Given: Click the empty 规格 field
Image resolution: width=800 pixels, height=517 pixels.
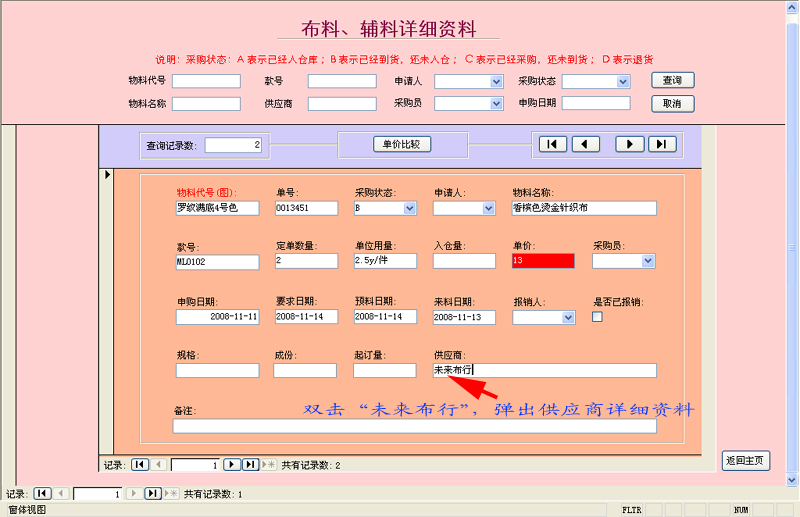Looking at the screenshot, I should coord(217,371).
